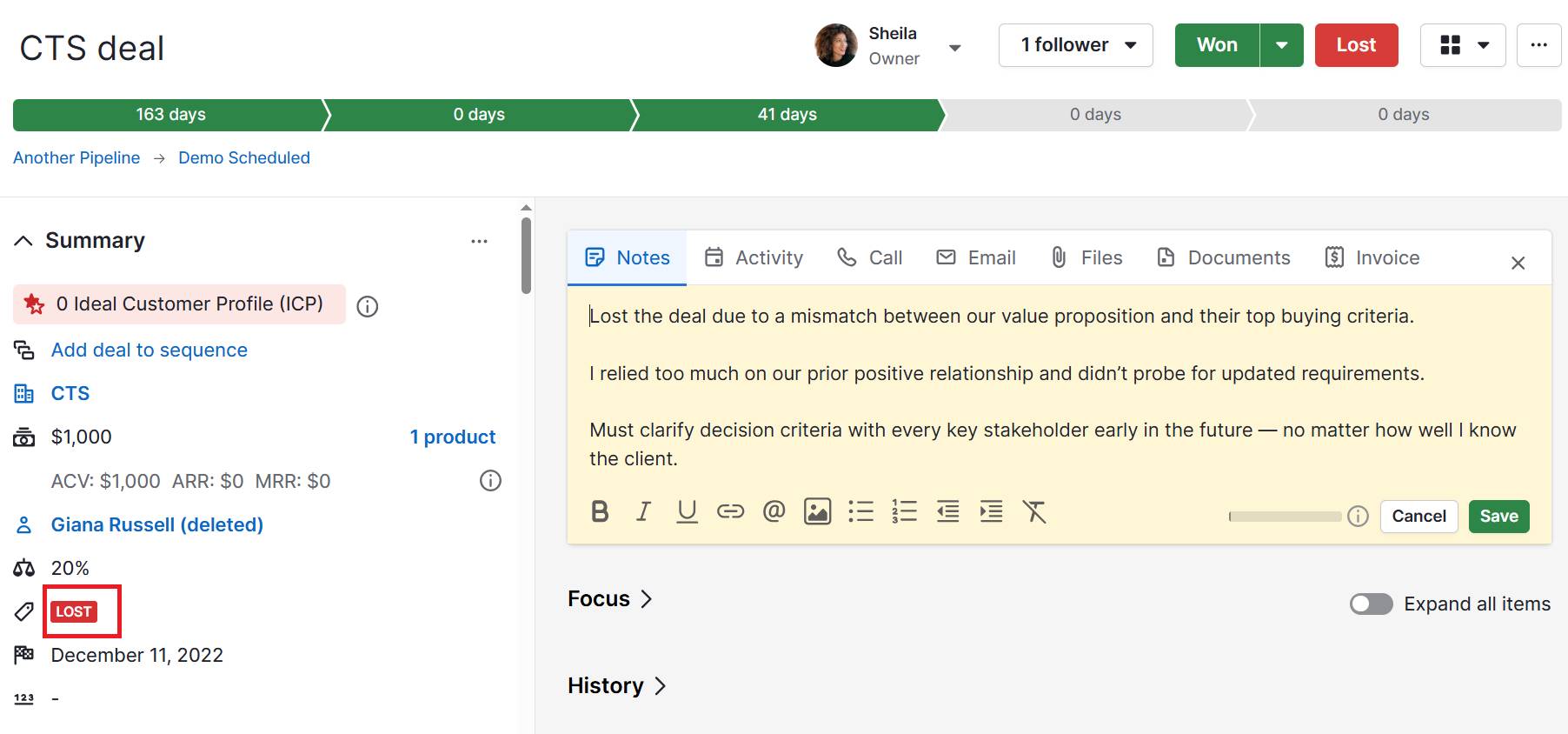Open the layout grid view dropdown
Image resolution: width=1568 pixels, height=734 pixels.
coord(1463,45)
